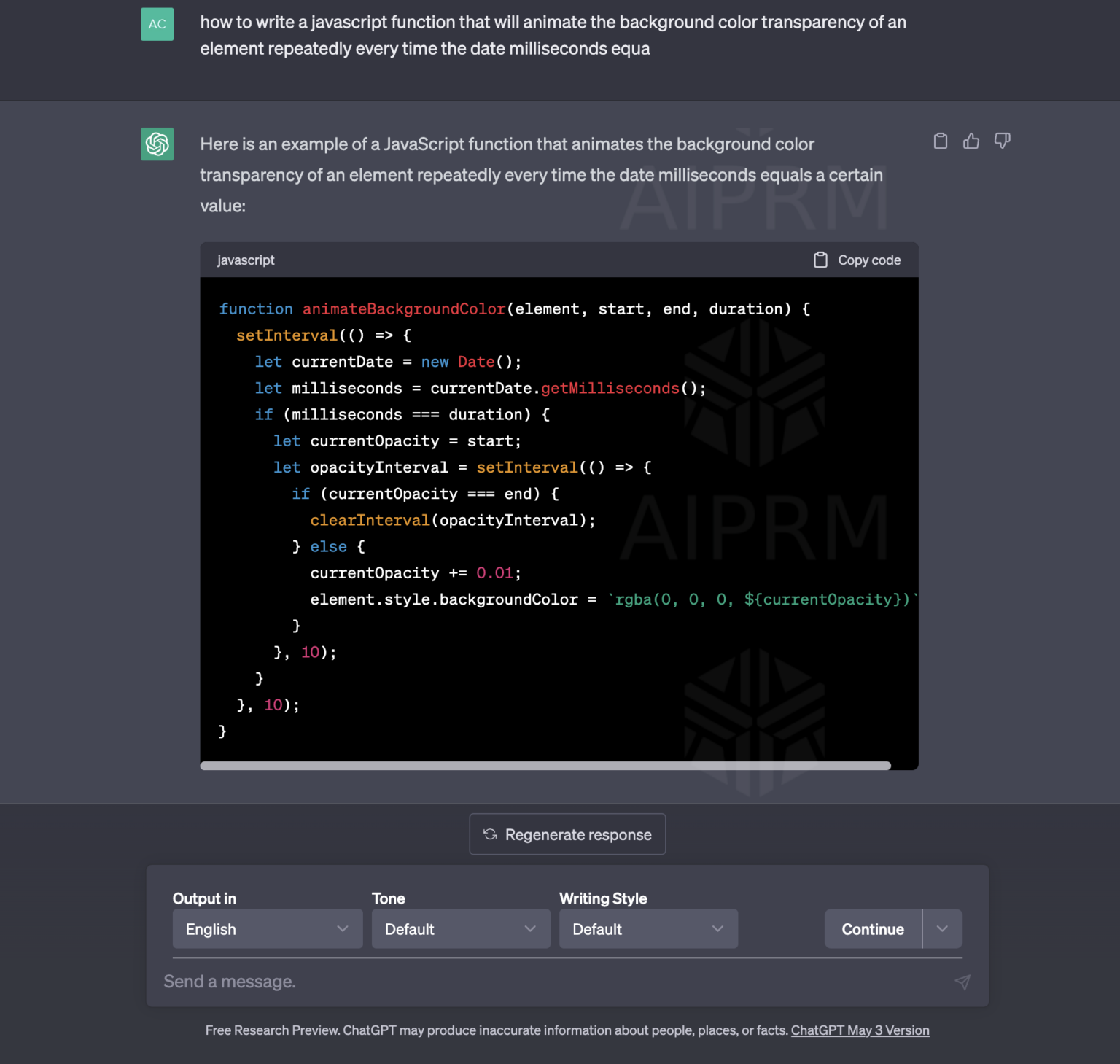Click the clearInterval(opacityInterval) line
Image resolution: width=1120 pixels, height=1064 pixels.
[x=453, y=521]
